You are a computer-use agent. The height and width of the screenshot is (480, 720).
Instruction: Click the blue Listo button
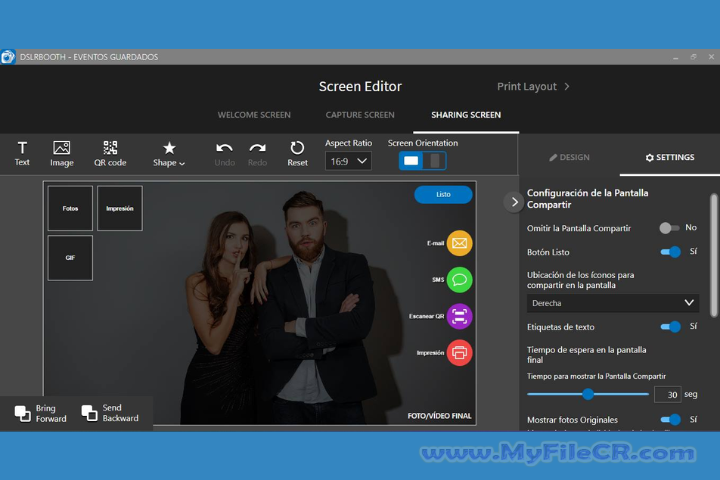[443, 194]
